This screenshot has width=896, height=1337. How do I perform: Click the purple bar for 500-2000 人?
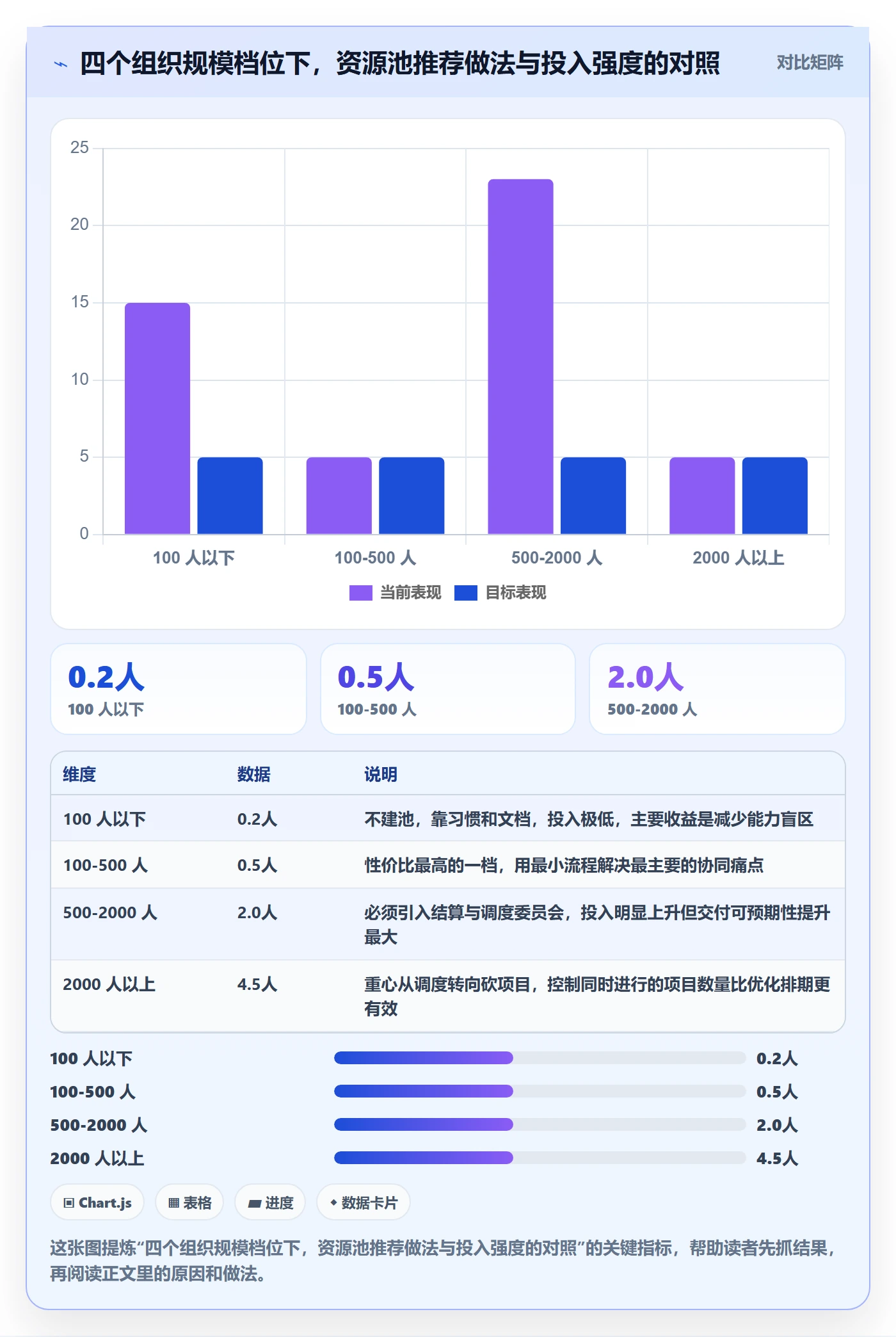tap(520, 356)
